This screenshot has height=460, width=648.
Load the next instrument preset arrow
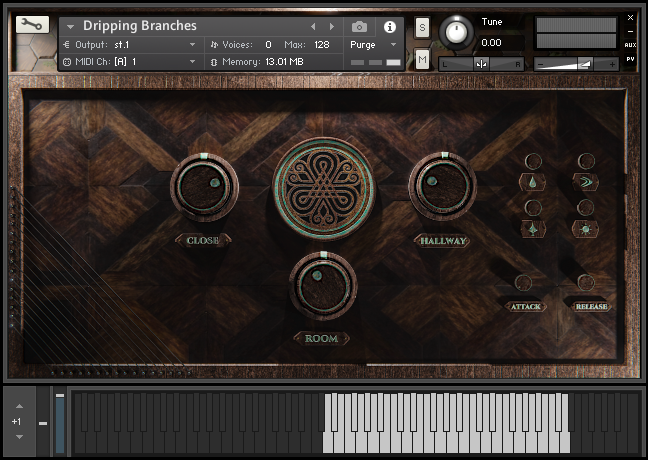tap(332, 26)
